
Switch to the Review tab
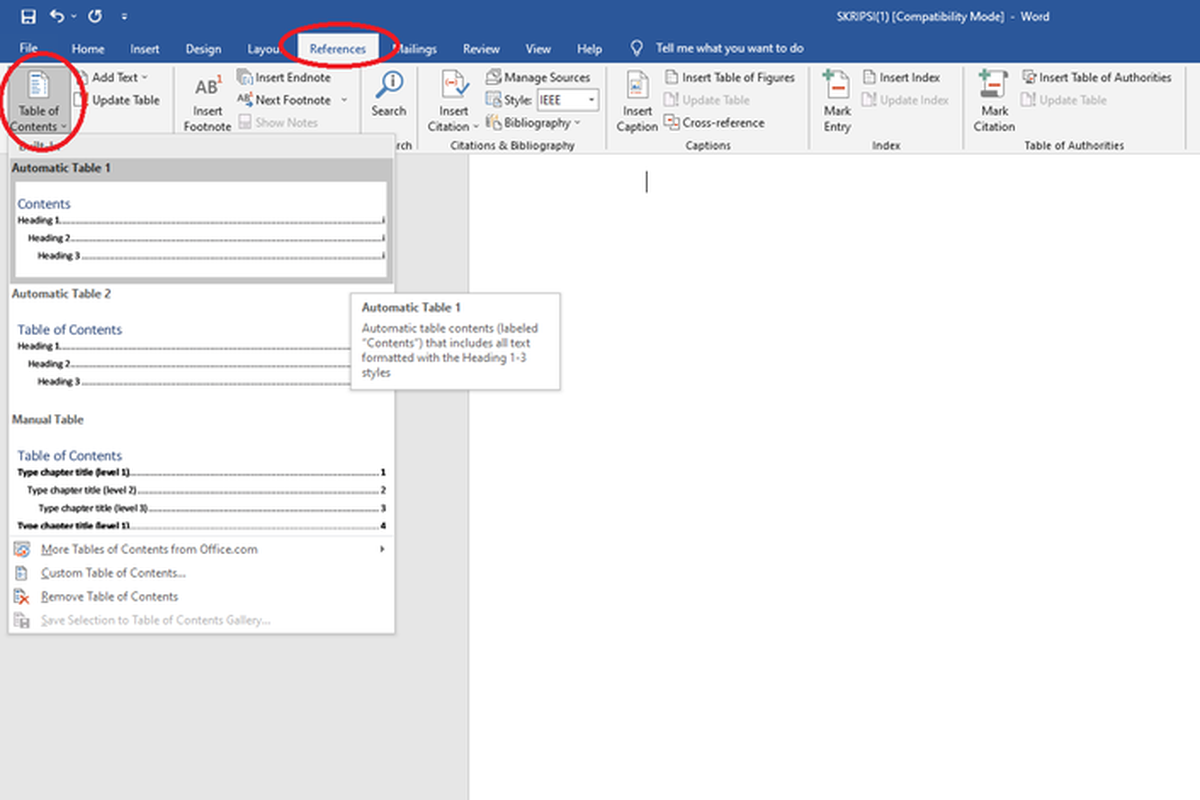(x=481, y=49)
